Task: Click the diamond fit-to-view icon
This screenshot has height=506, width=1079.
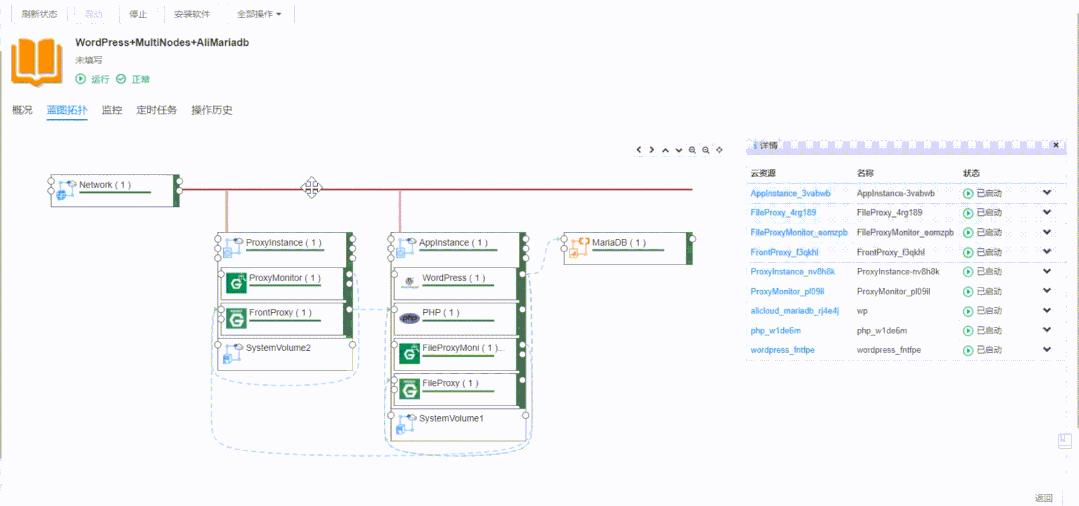Action: 719,149
